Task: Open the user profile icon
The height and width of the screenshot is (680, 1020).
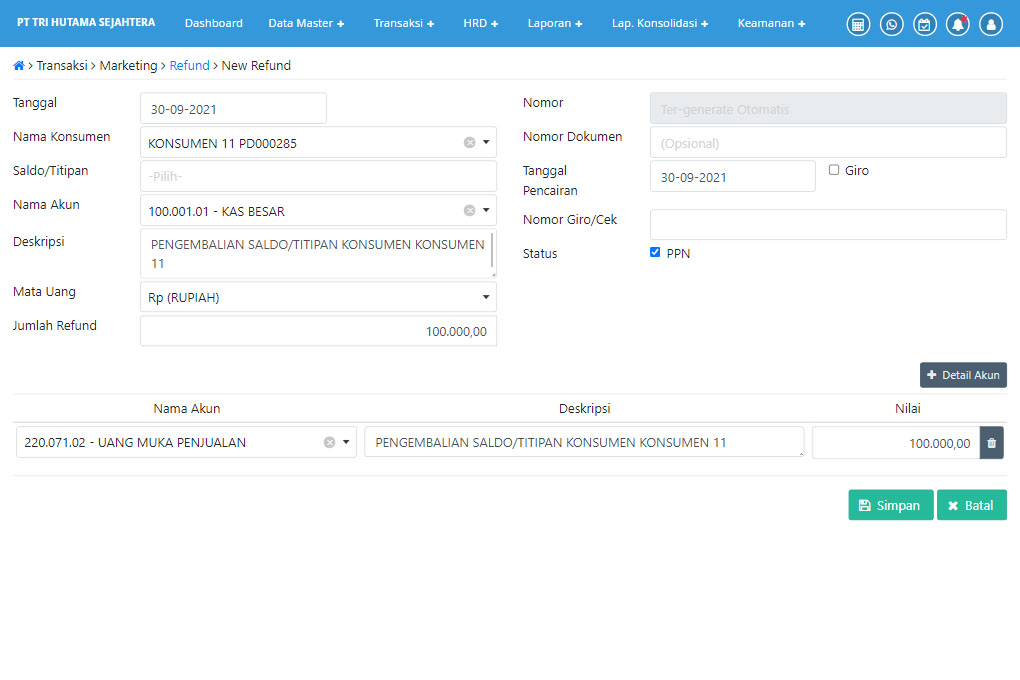Action: 991,24
